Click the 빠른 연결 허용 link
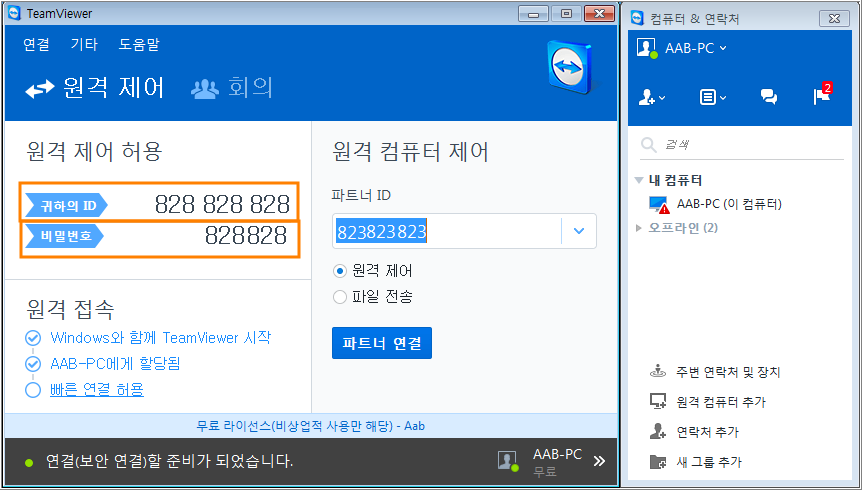 (x=97, y=390)
